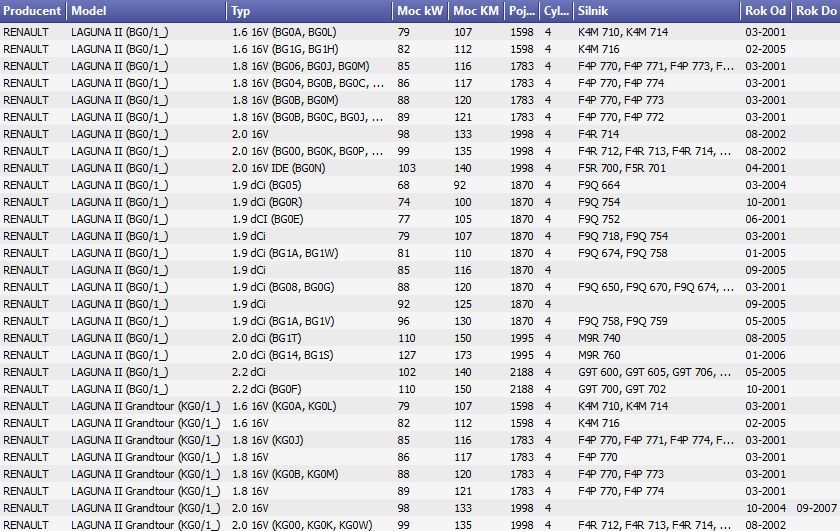The image size is (840, 531).
Task: Select the 1.9 dCi (BG0R) entry
Action: click(x=267, y=203)
